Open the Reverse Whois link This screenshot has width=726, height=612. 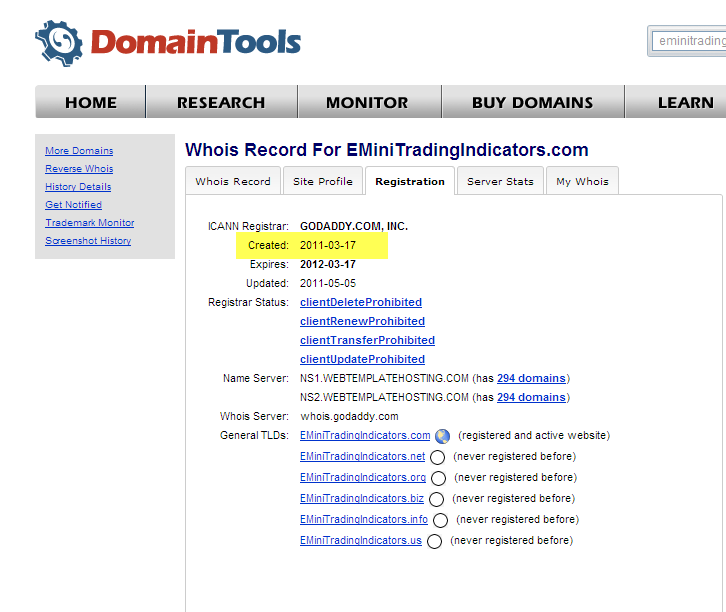(79, 169)
